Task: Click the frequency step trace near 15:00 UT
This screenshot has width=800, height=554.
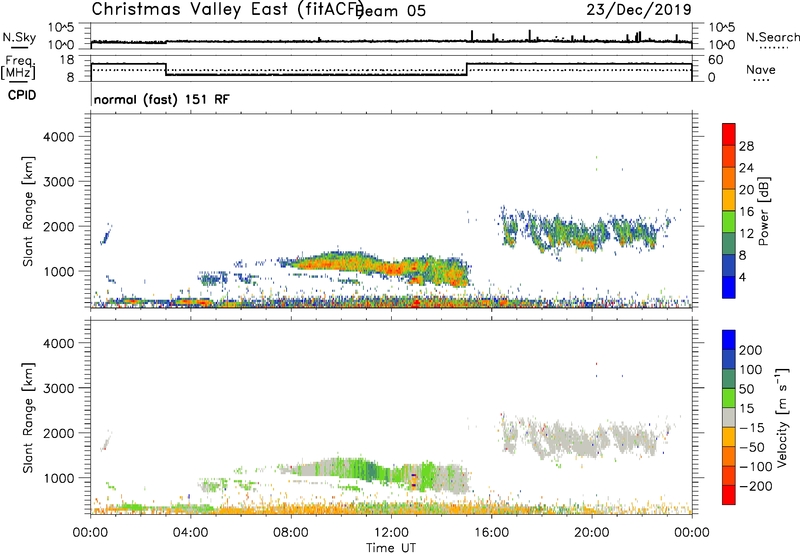Action: pos(467,69)
